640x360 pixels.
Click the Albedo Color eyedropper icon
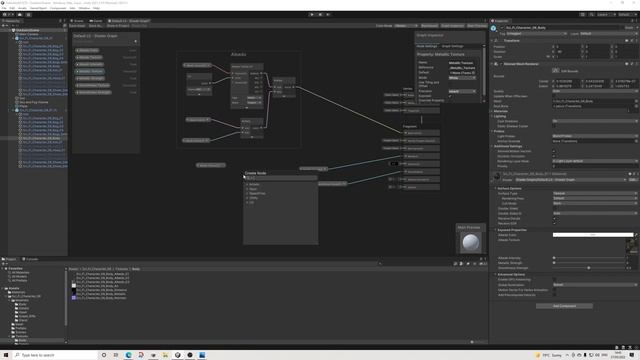[x=636, y=235]
